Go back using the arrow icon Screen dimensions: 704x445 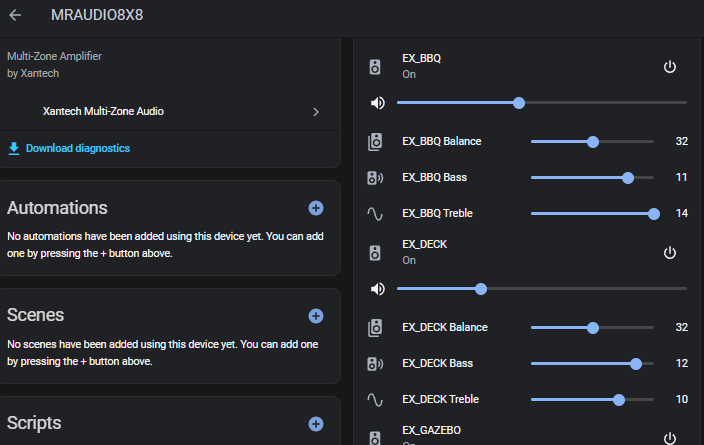(x=16, y=16)
